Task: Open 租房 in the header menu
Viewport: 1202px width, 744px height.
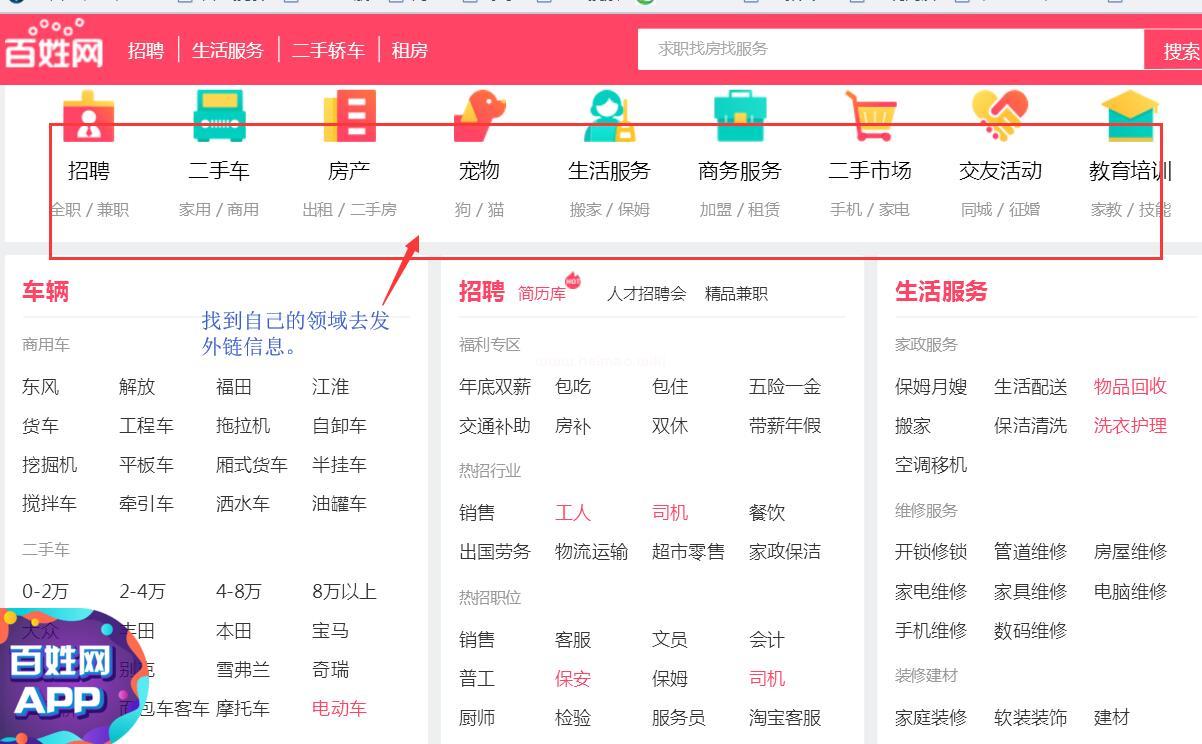Action: point(409,51)
